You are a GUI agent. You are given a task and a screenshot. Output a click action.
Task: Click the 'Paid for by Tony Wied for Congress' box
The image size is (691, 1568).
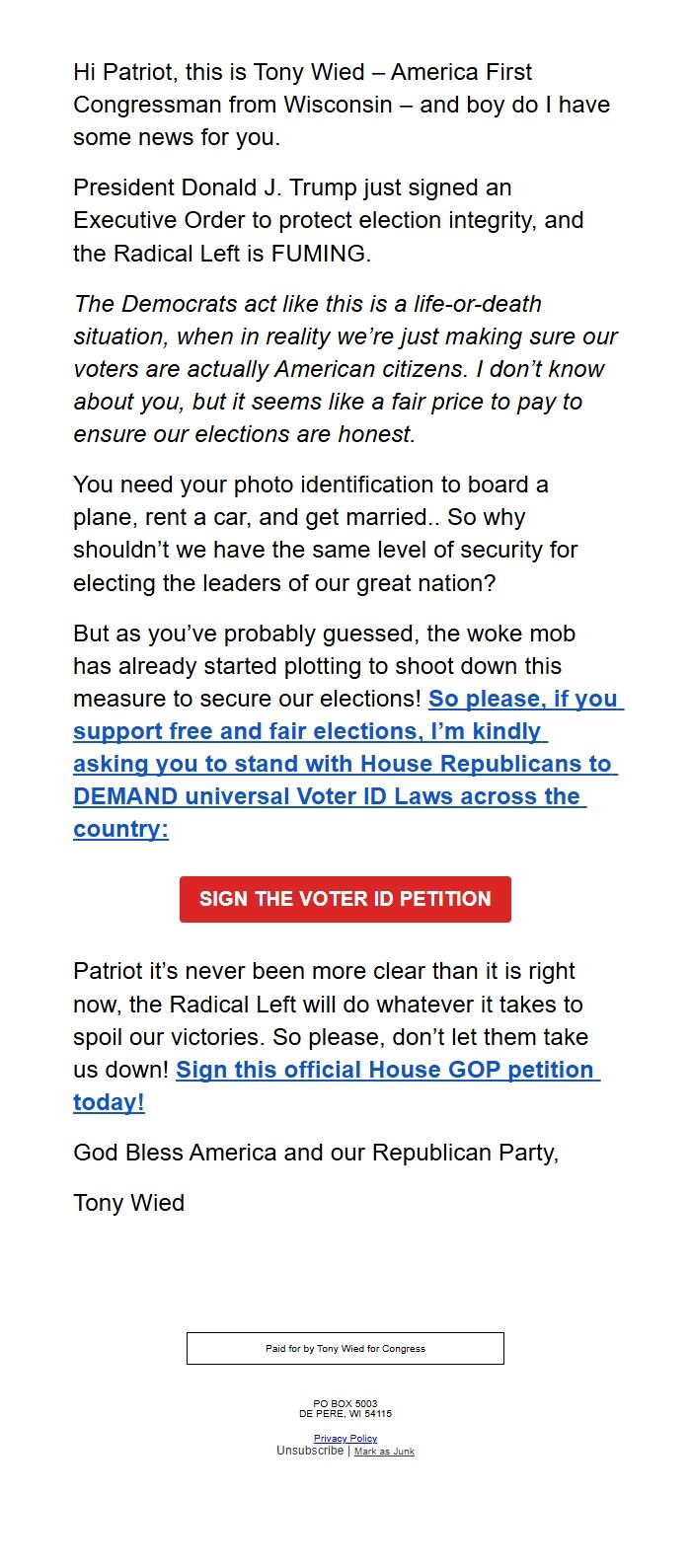click(x=345, y=1348)
